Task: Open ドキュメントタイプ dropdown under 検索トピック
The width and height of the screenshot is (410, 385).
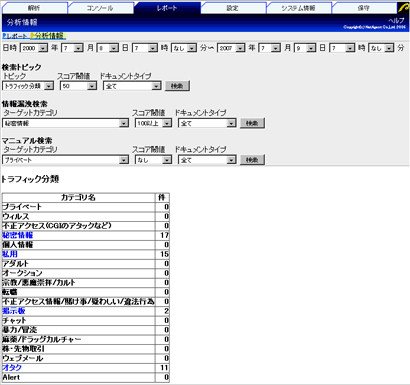Action: pos(132,86)
